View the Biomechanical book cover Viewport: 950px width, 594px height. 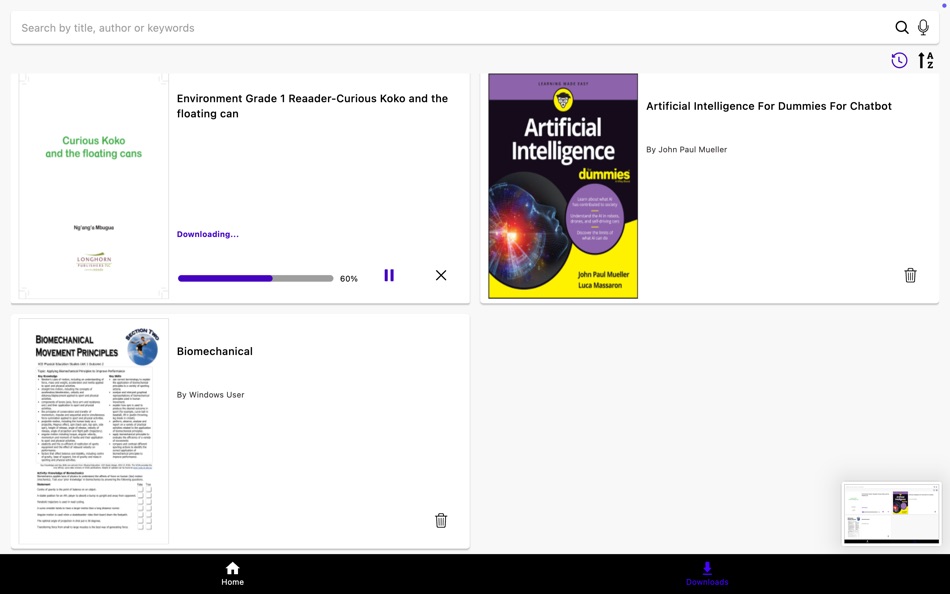coord(93,428)
